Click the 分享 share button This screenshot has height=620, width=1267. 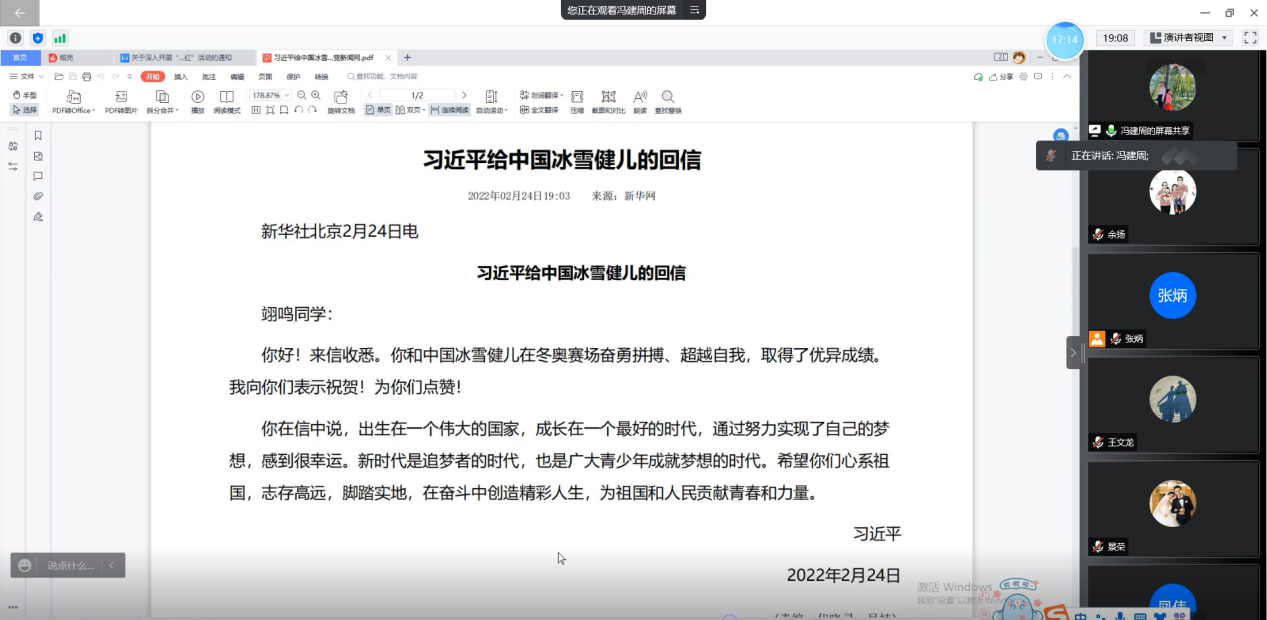pos(1001,76)
